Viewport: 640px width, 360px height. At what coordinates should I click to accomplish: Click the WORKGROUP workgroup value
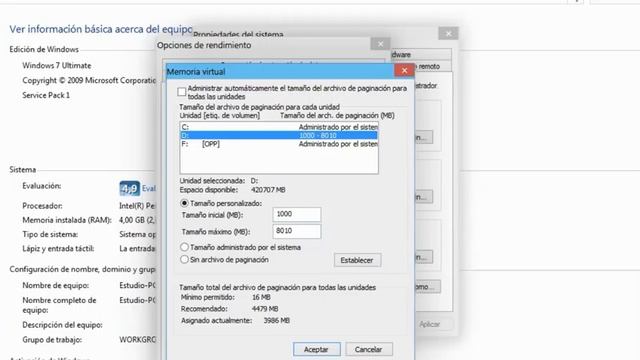pos(138,340)
